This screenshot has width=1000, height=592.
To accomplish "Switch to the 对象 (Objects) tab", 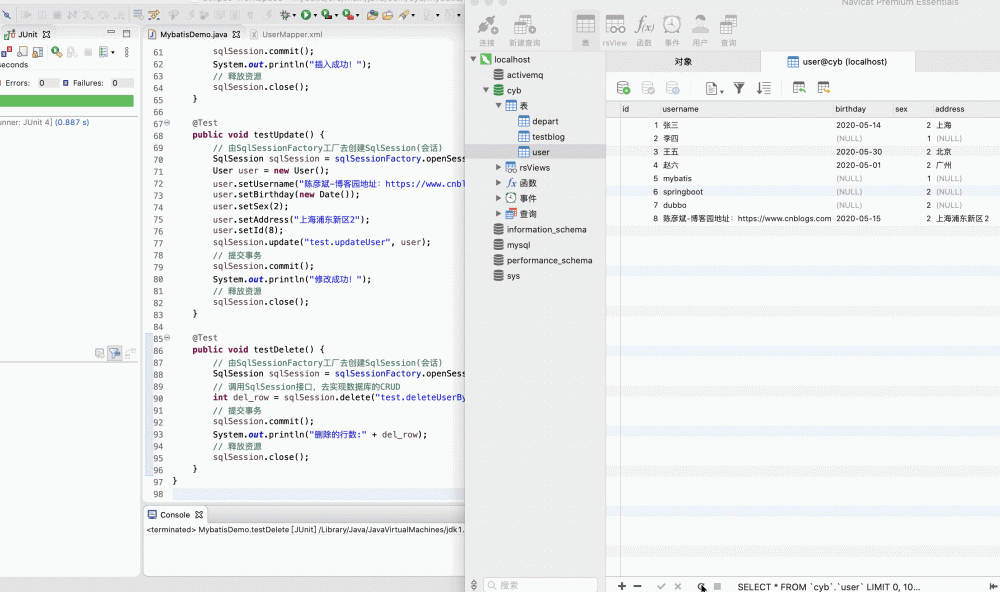I will (683, 62).
